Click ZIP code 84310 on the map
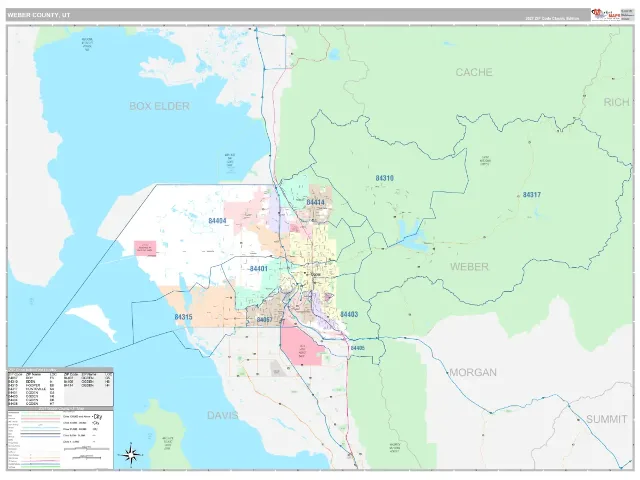The height and width of the screenshot is (480, 640). (x=384, y=178)
